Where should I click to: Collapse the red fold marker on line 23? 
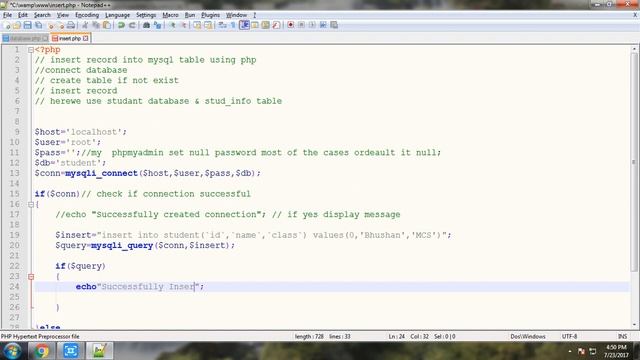31,277
